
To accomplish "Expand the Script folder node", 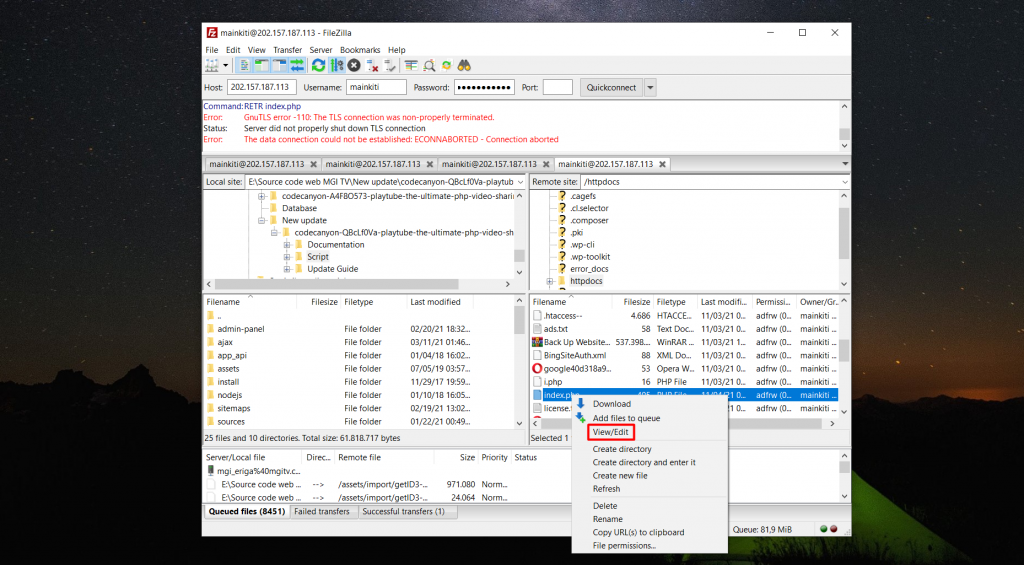I will click(x=287, y=257).
